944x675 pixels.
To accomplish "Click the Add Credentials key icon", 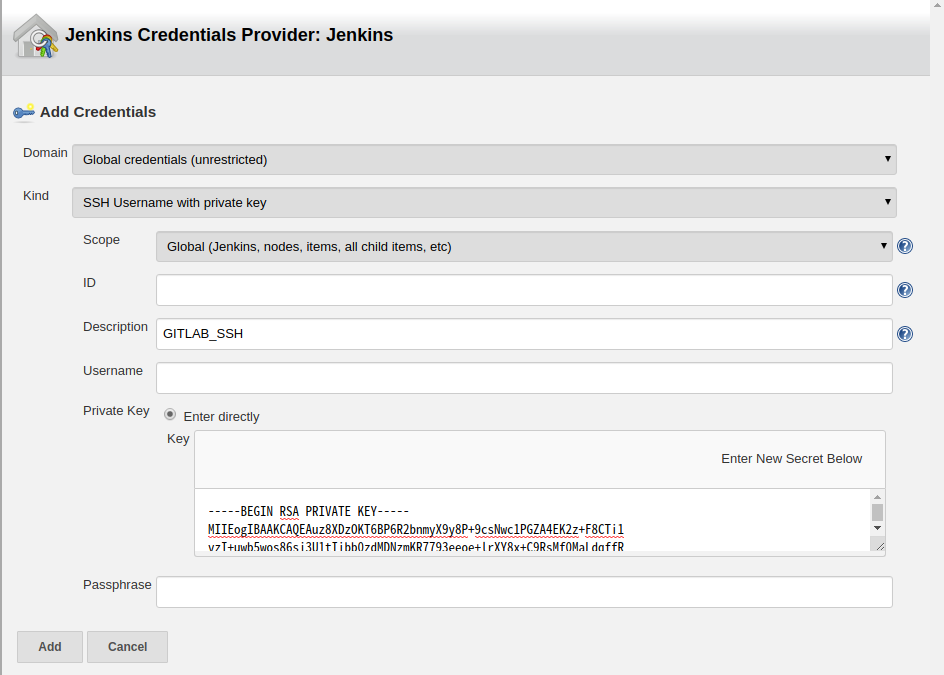I will [x=23, y=112].
